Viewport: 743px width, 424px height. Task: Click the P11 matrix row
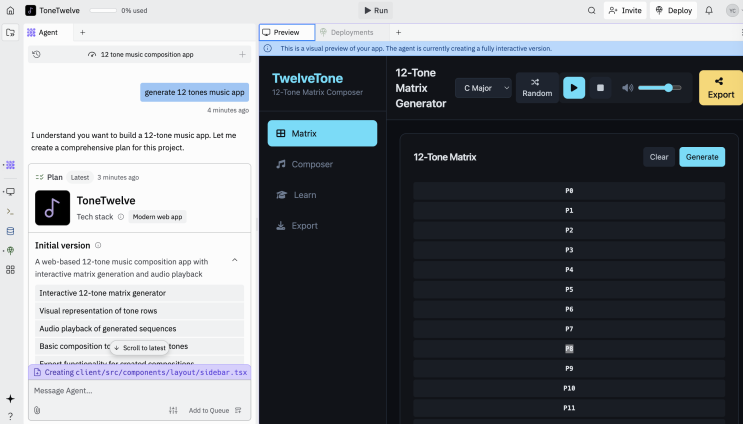coord(569,408)
